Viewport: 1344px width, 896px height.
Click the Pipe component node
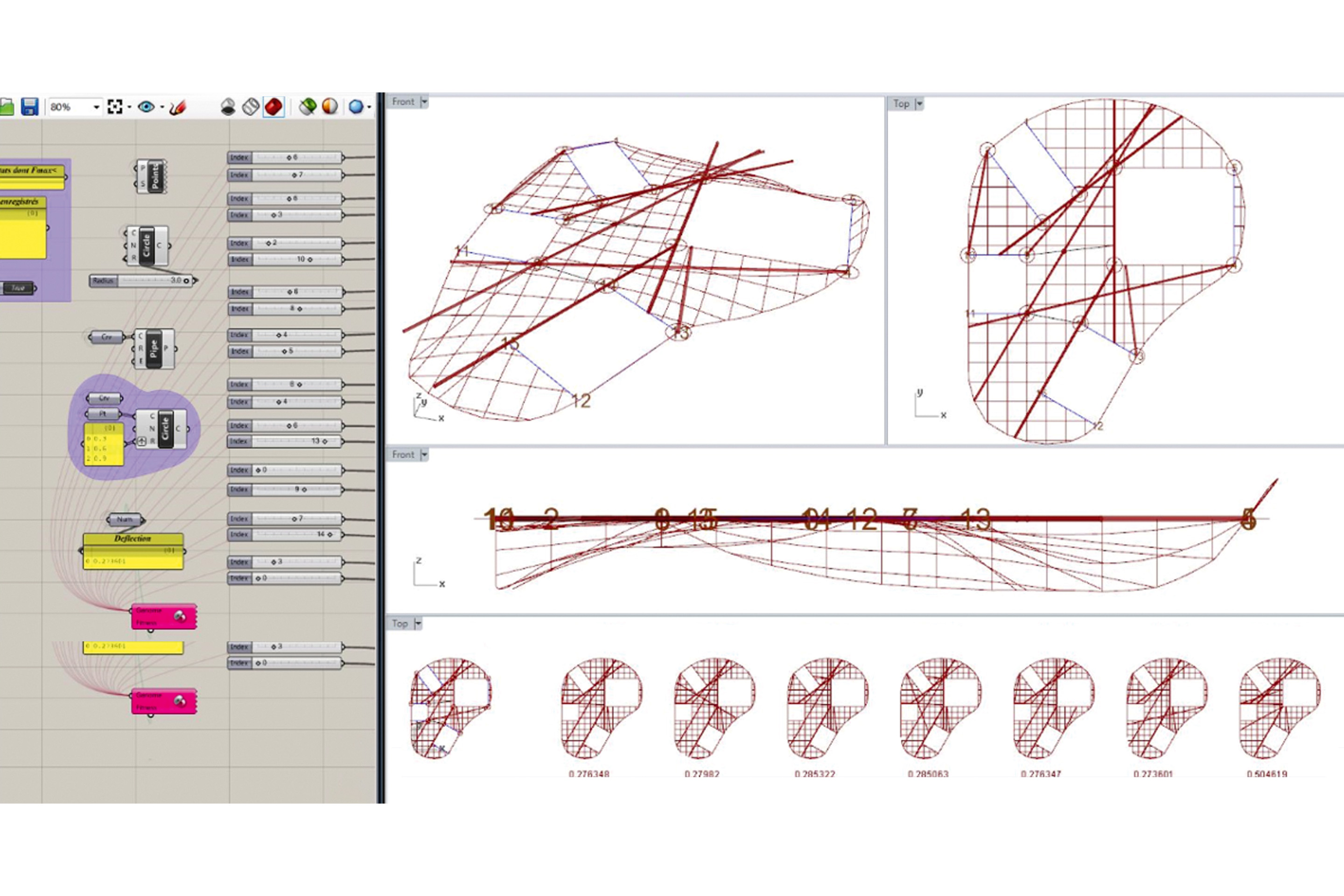click(x=153, y=349)
